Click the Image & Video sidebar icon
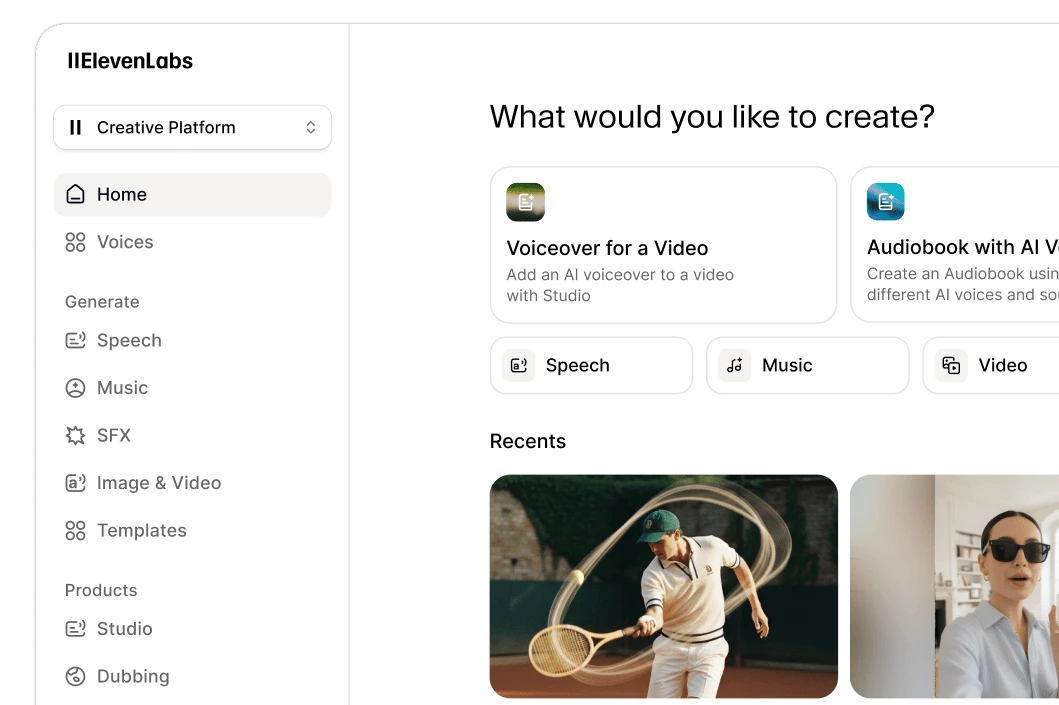Screen dimensions: 1059x705 pyautogui.click(x=75, y=483)
